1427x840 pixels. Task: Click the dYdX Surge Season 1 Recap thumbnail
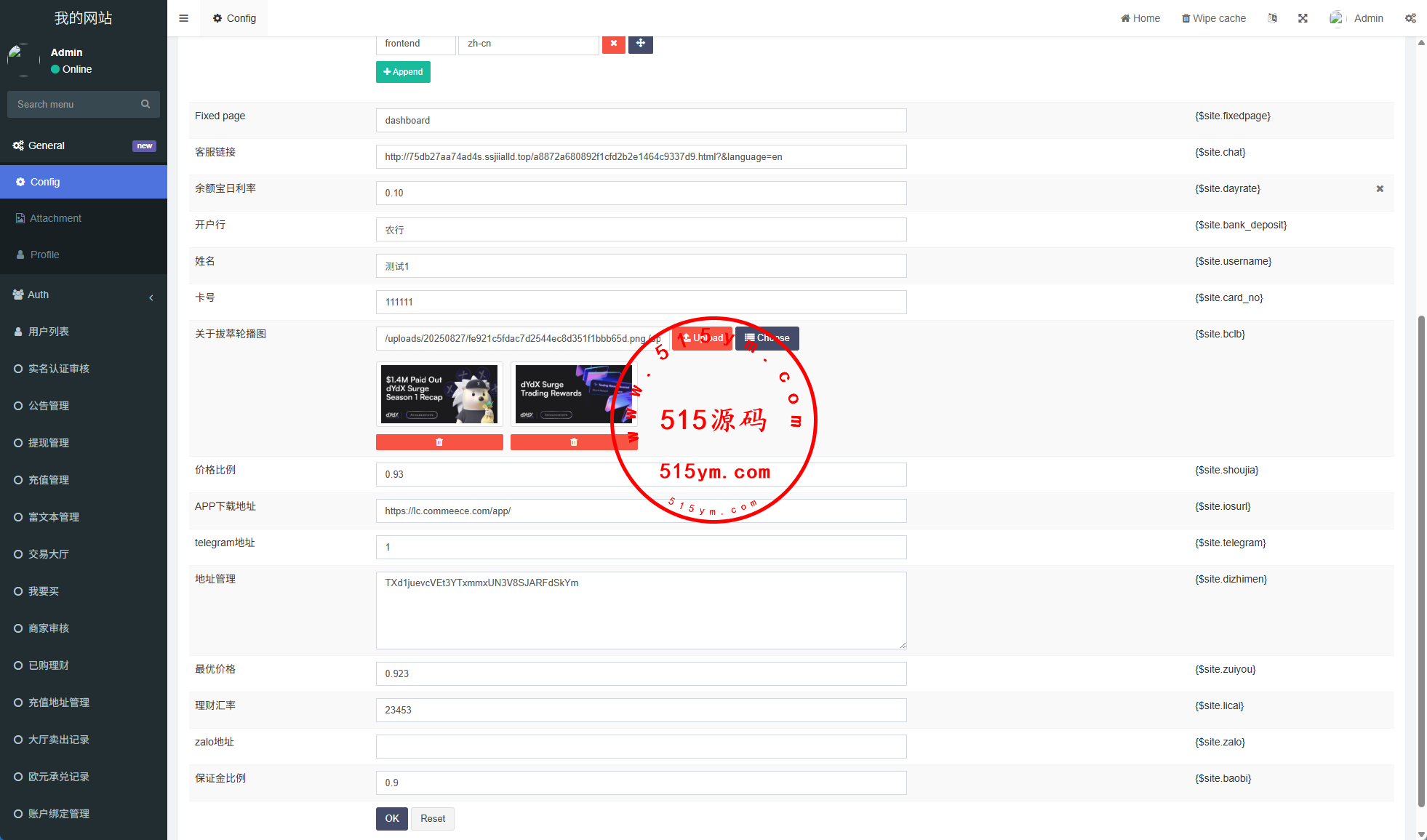pos(439,394)
